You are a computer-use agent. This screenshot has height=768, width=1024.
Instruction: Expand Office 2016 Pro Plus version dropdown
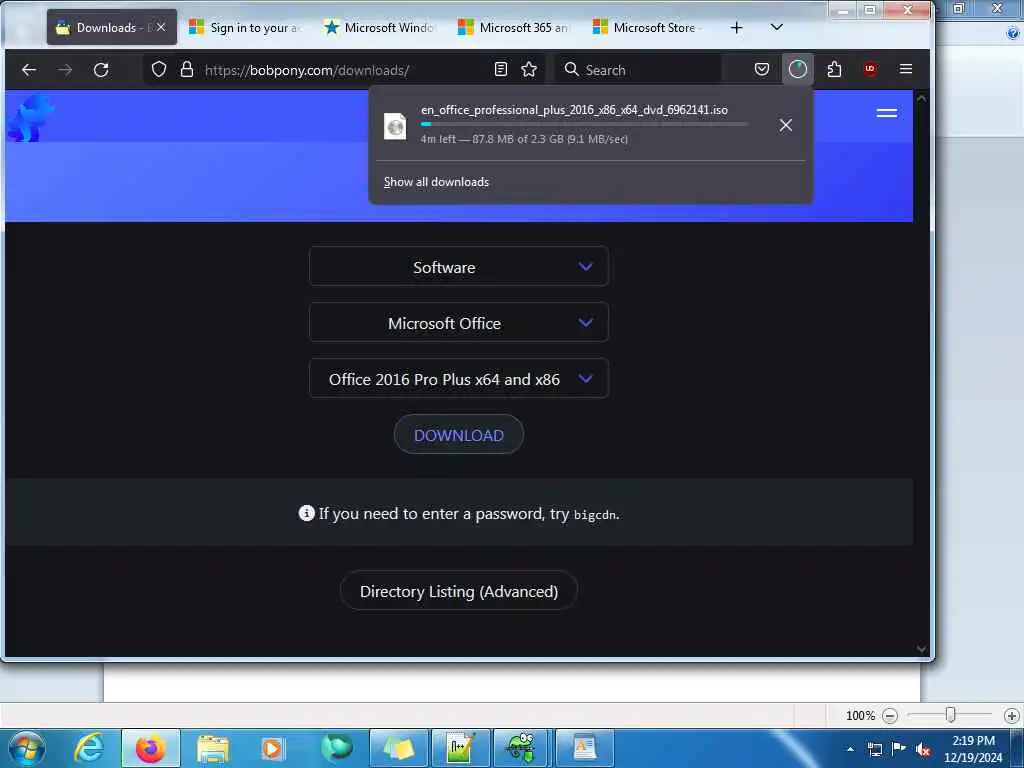458,379
